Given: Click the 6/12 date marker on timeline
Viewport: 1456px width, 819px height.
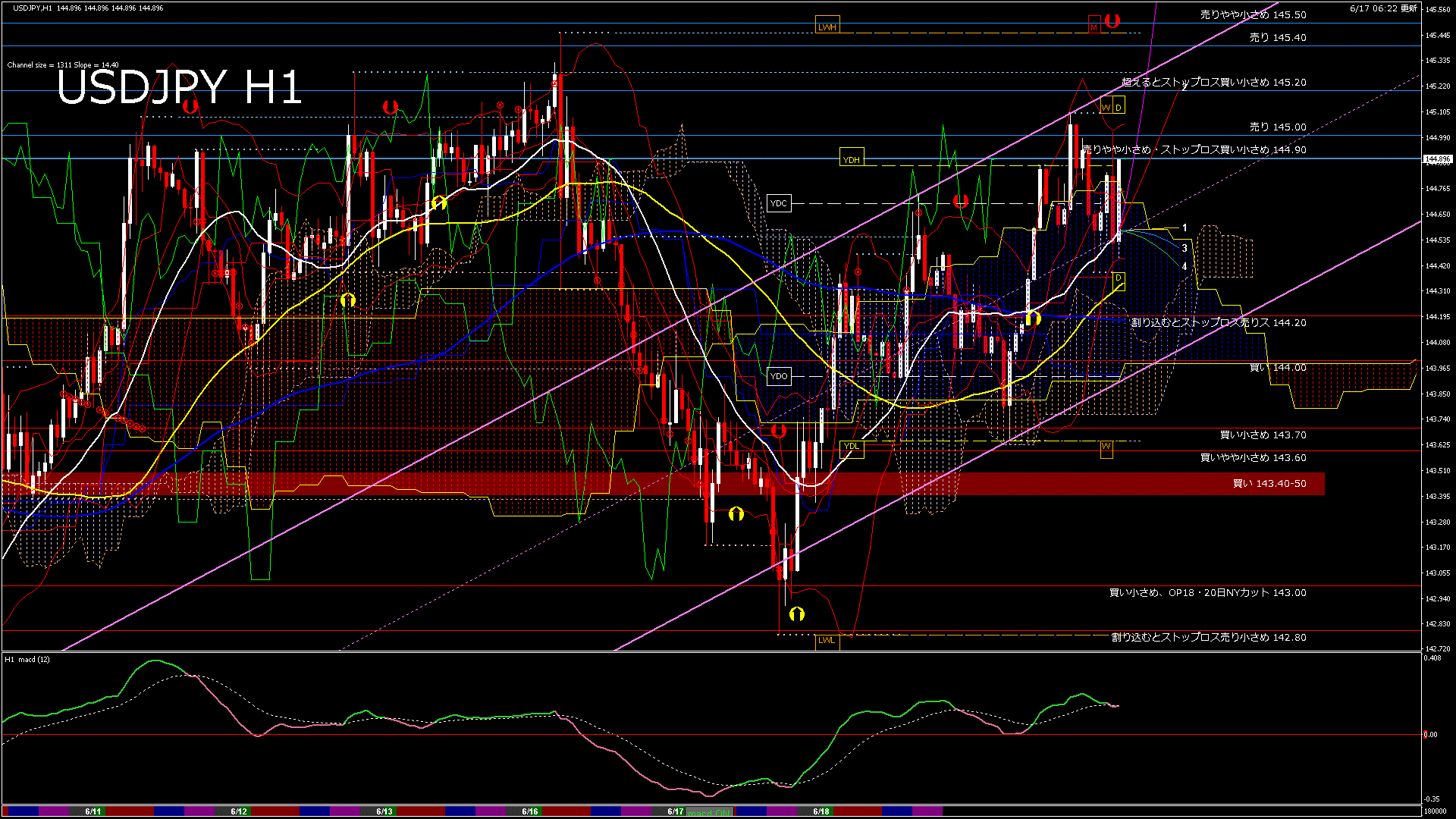Looking at the screenshot, I should (x=239, y=811).
